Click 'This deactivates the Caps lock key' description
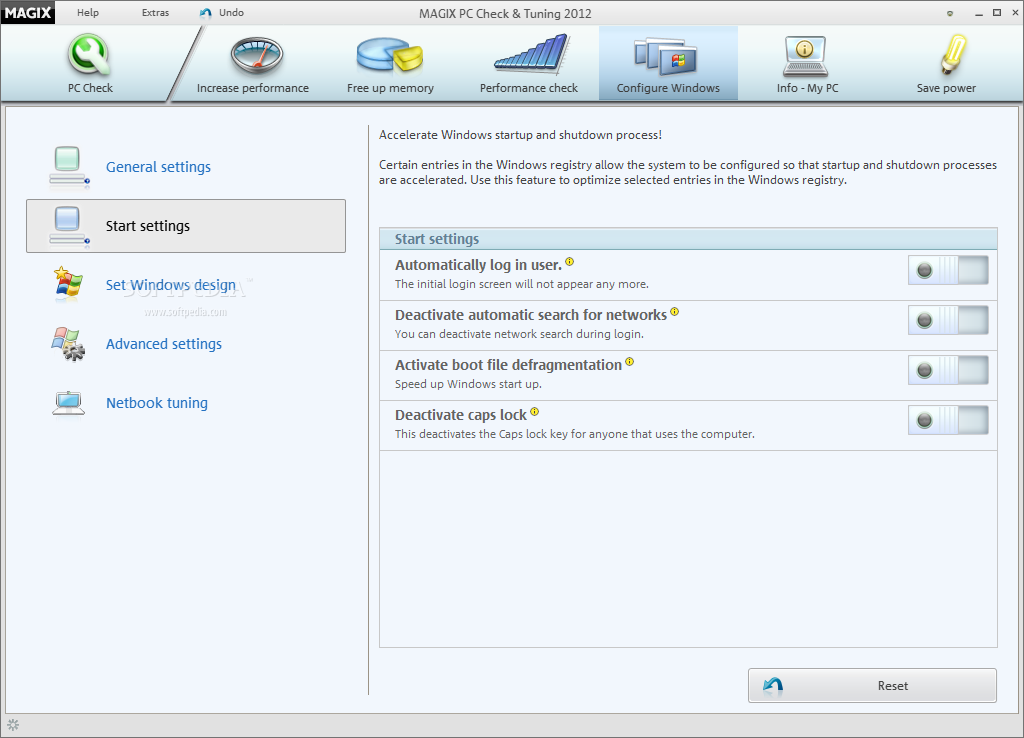This screenshot has width=1024, height=738. coord(575,434)
